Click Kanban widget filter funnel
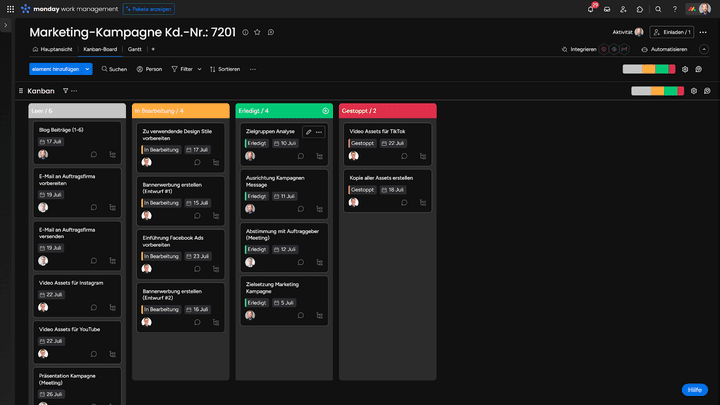 65,91
